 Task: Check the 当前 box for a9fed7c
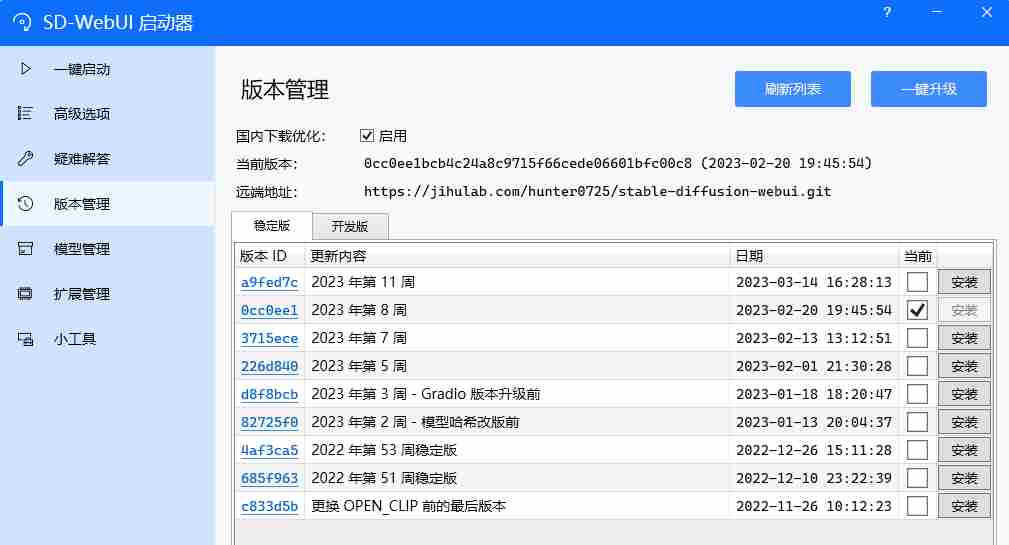tap(917, 282)
